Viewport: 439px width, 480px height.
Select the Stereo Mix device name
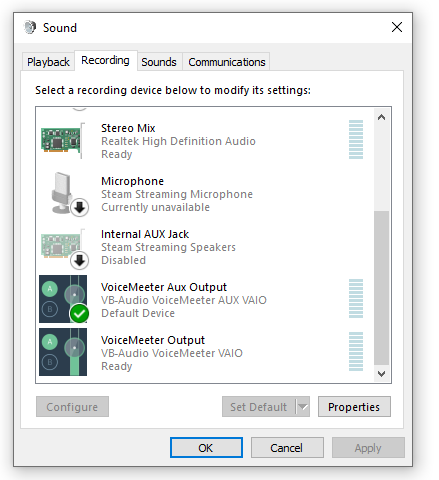128,128
